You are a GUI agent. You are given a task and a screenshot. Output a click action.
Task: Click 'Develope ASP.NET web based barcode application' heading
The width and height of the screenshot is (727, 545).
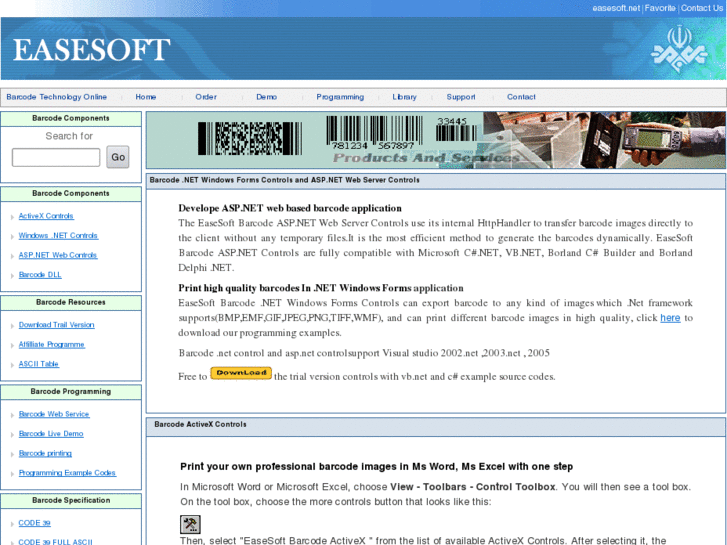click(290, 208)
